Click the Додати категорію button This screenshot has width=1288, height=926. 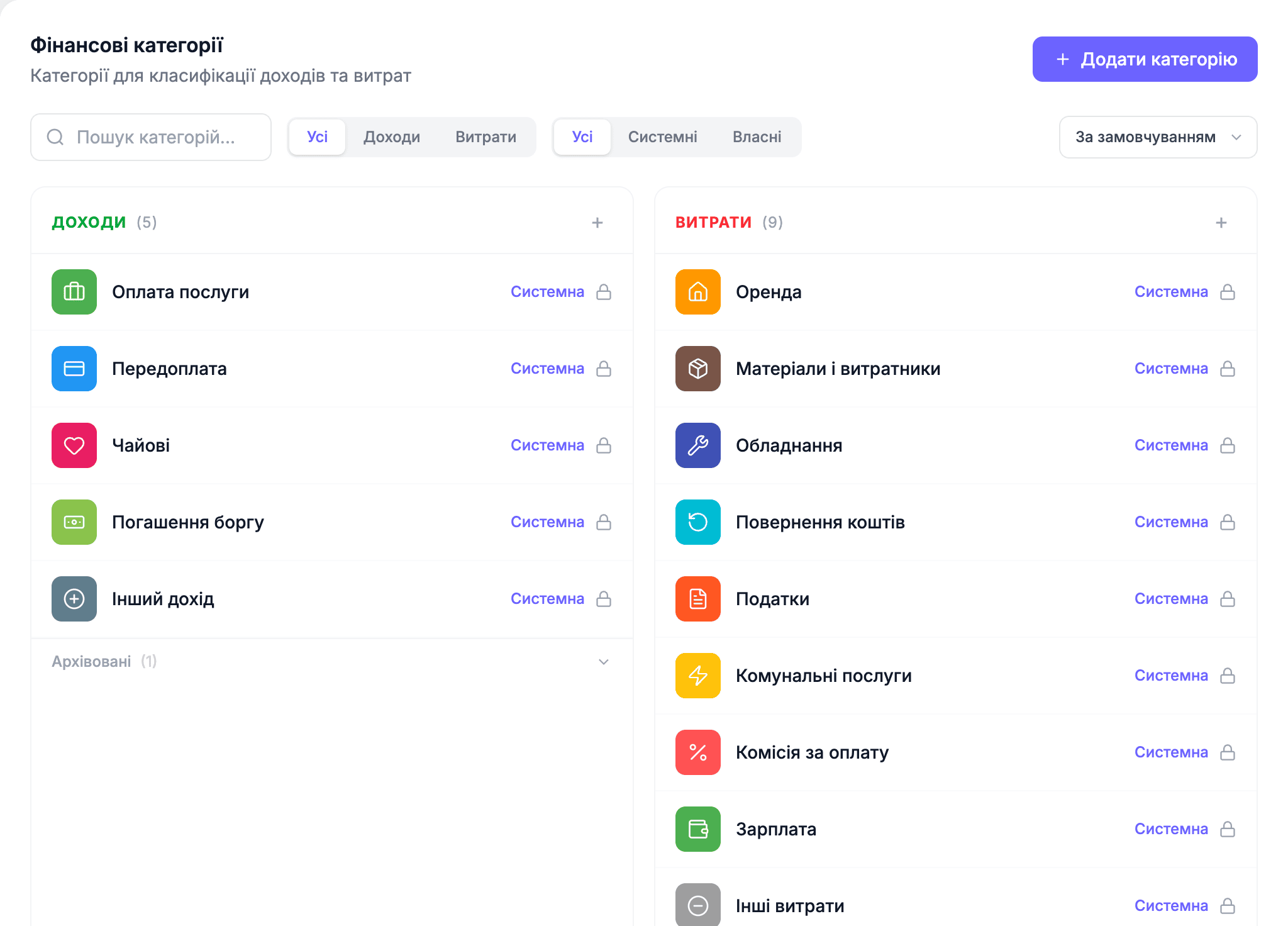click(1145, 59)
